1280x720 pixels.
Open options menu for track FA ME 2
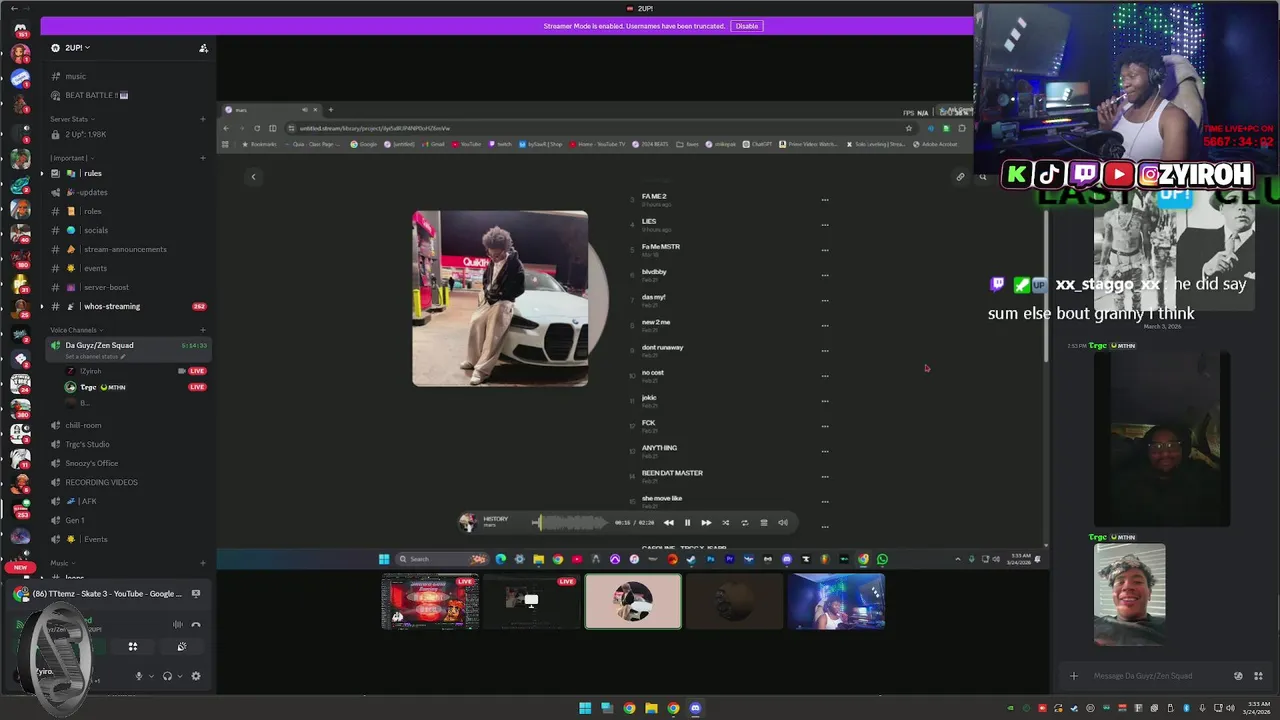tap(825, 200)
